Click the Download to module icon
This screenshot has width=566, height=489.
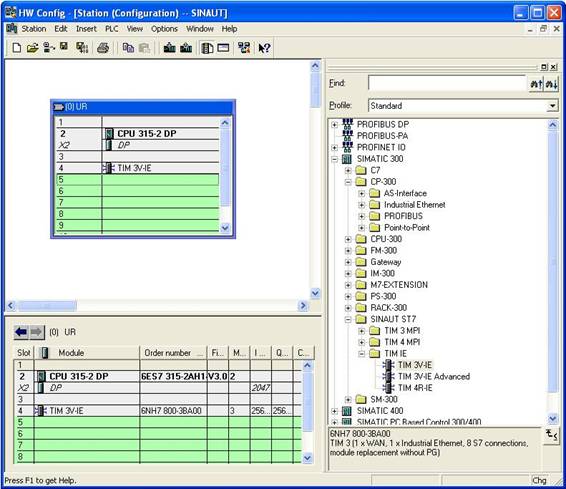point(170,48)
